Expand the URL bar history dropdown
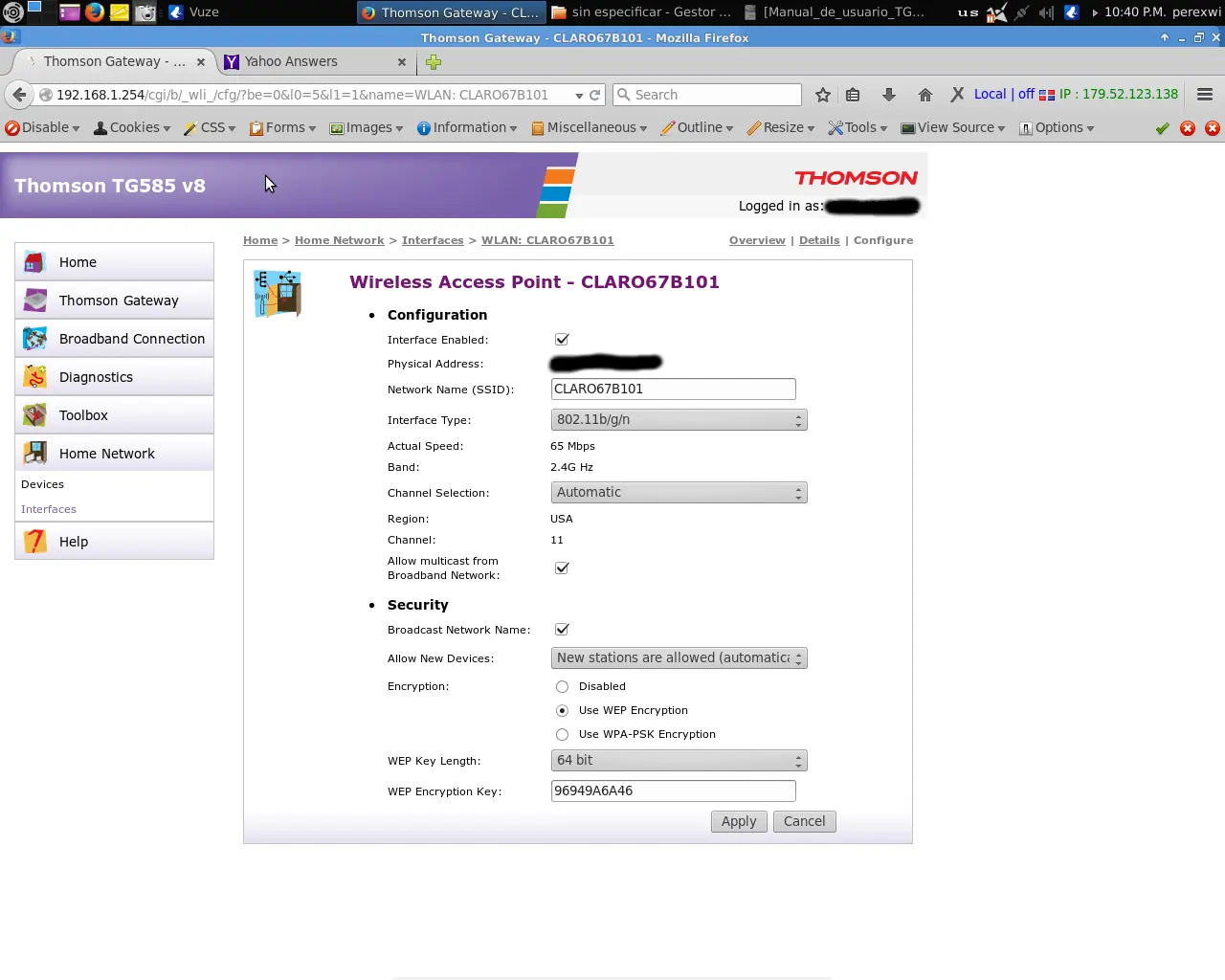Image resolution: width=1225 pixels, height=980 pixels. tap(579, 96)
